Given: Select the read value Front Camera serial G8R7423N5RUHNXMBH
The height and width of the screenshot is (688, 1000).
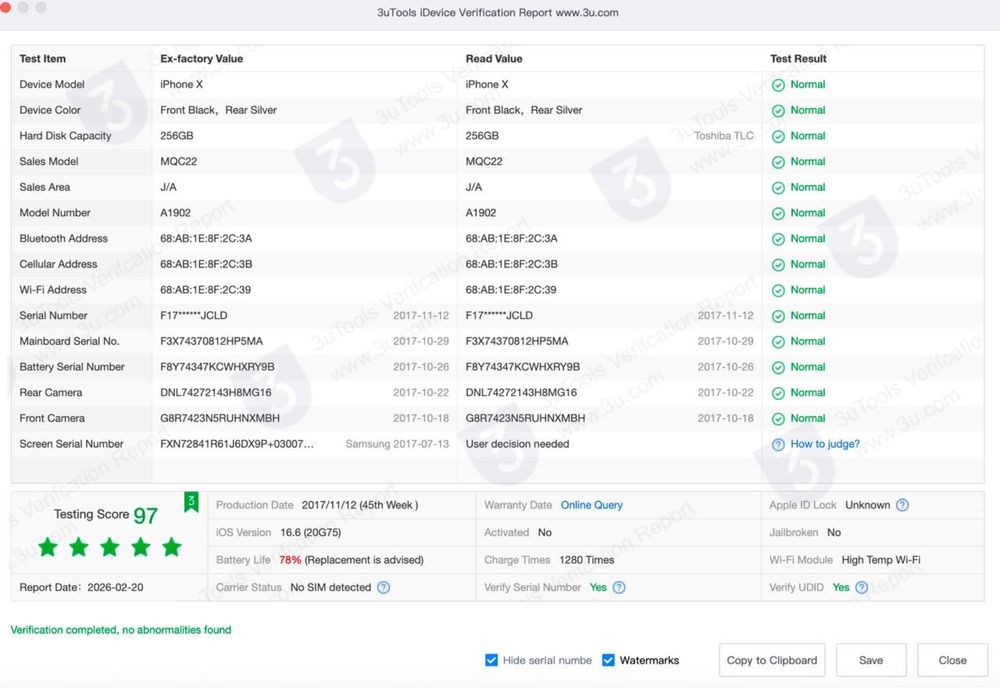Looking at the screenshot, I should [525, 418].
